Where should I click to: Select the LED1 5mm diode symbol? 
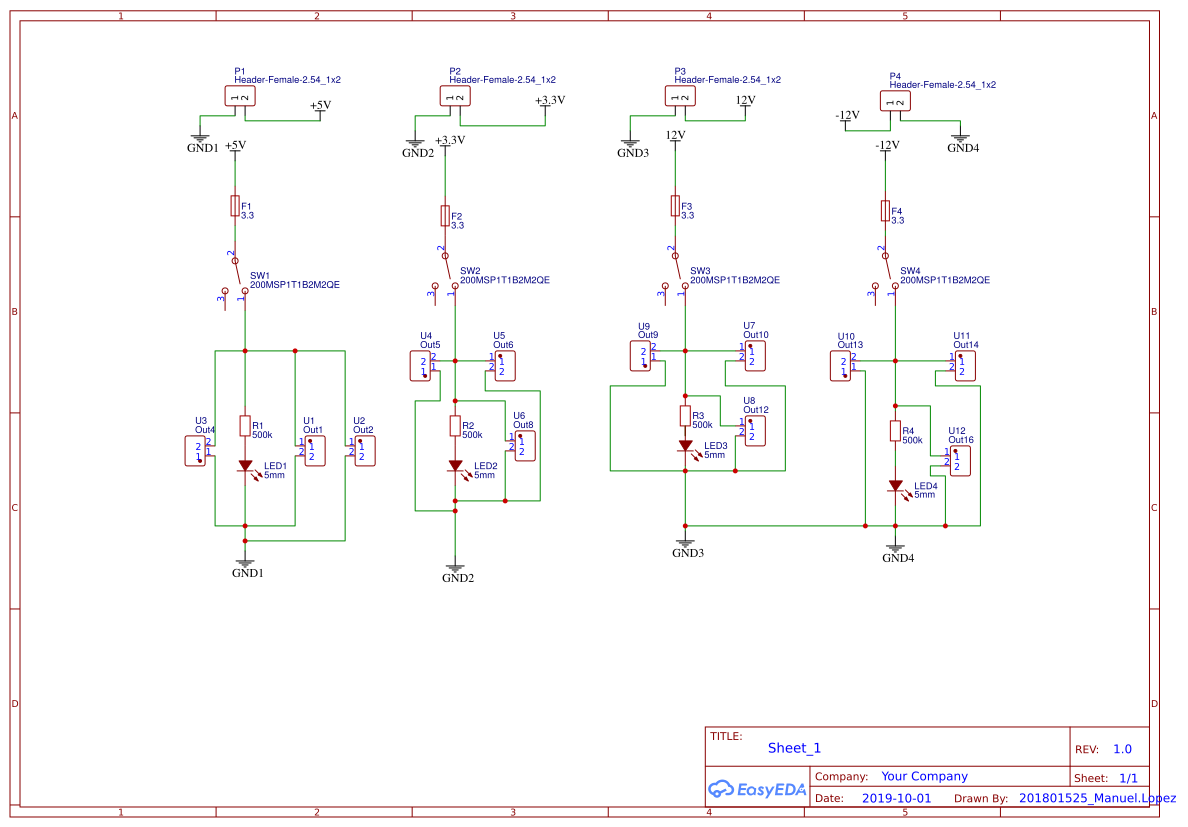coord(247,466)
